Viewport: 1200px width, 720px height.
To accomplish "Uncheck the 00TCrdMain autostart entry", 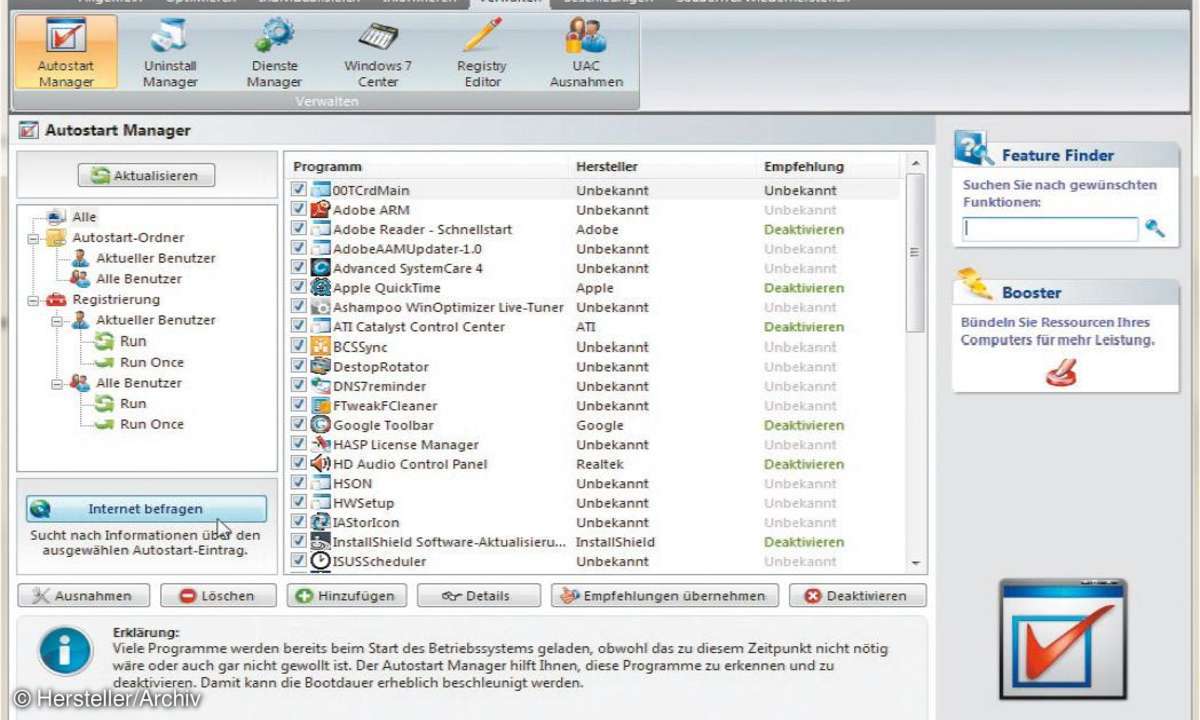I will tap(298, 190).
